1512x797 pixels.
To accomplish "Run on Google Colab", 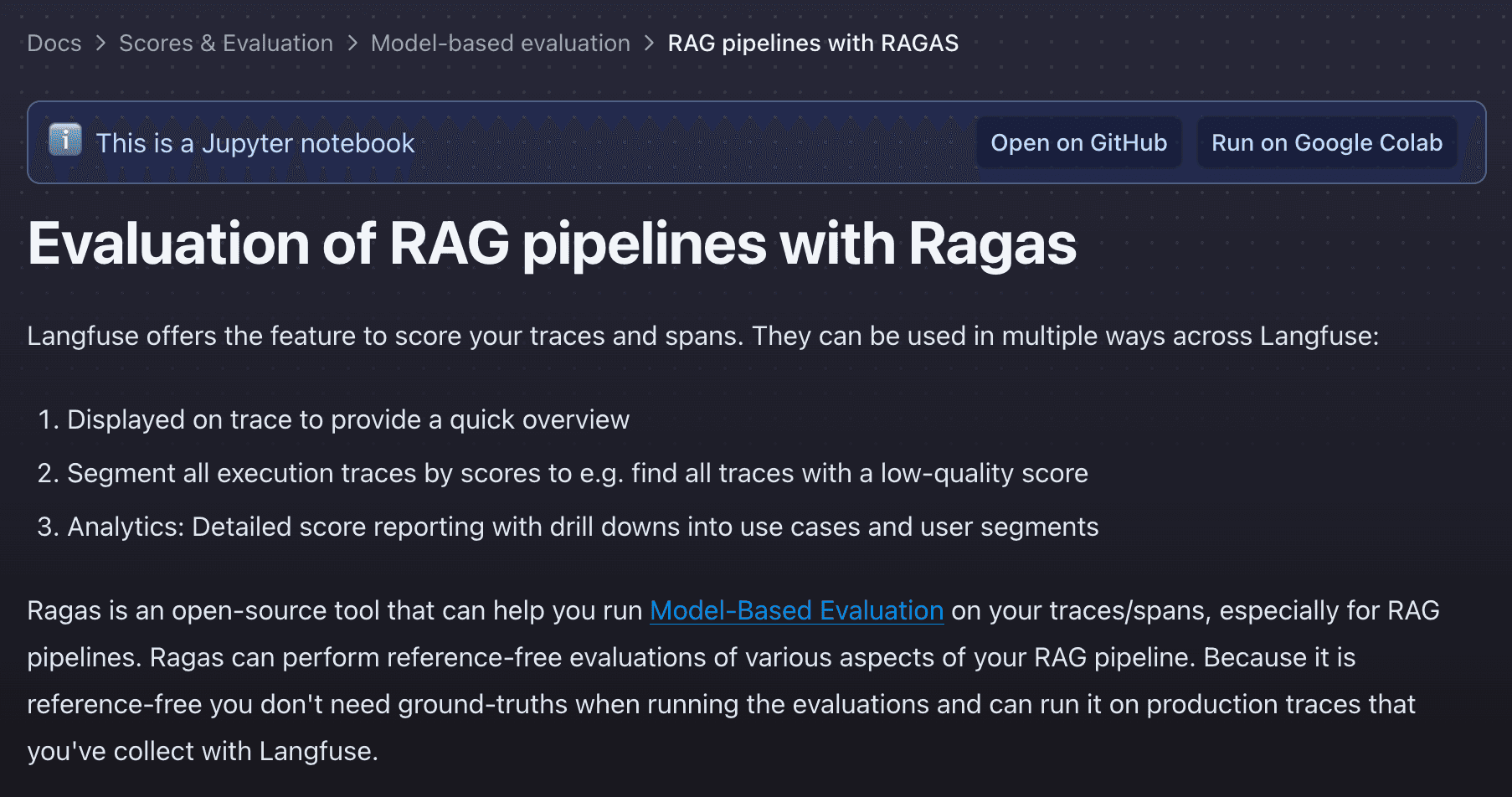I will point(1325,142).
